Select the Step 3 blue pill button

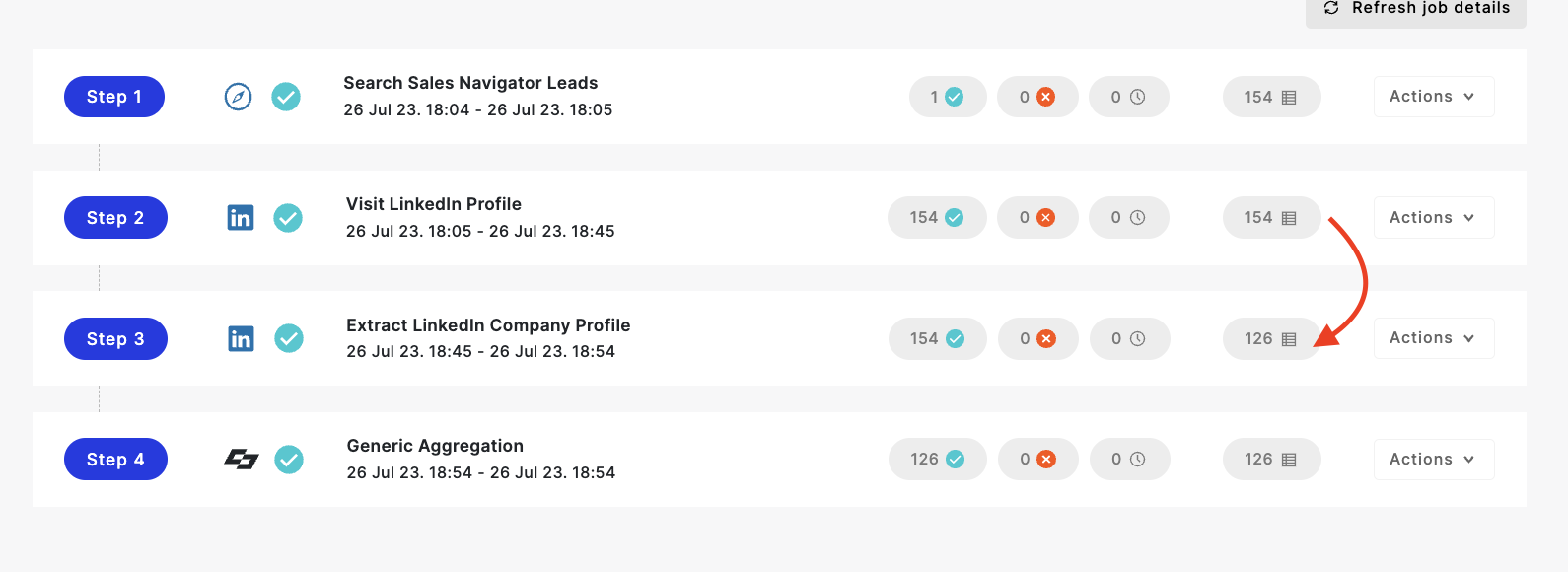click(x=115, y=339)
